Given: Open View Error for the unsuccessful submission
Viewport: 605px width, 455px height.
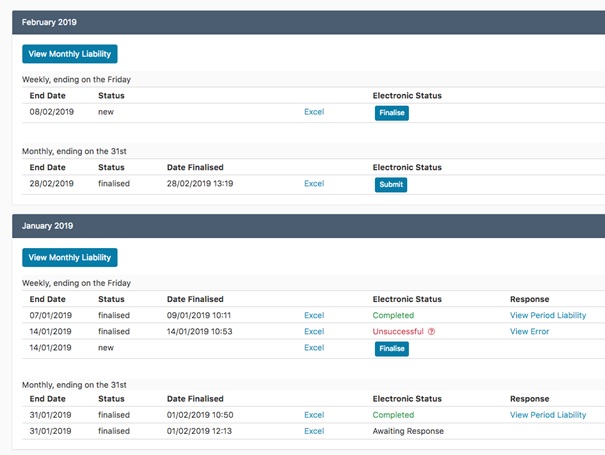Looking at the screenshot, I should 529,331.
